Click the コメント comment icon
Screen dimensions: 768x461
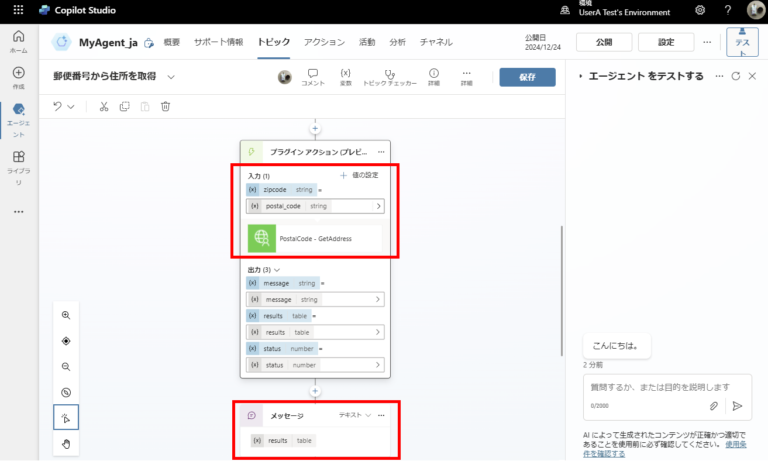click(313, 77)
